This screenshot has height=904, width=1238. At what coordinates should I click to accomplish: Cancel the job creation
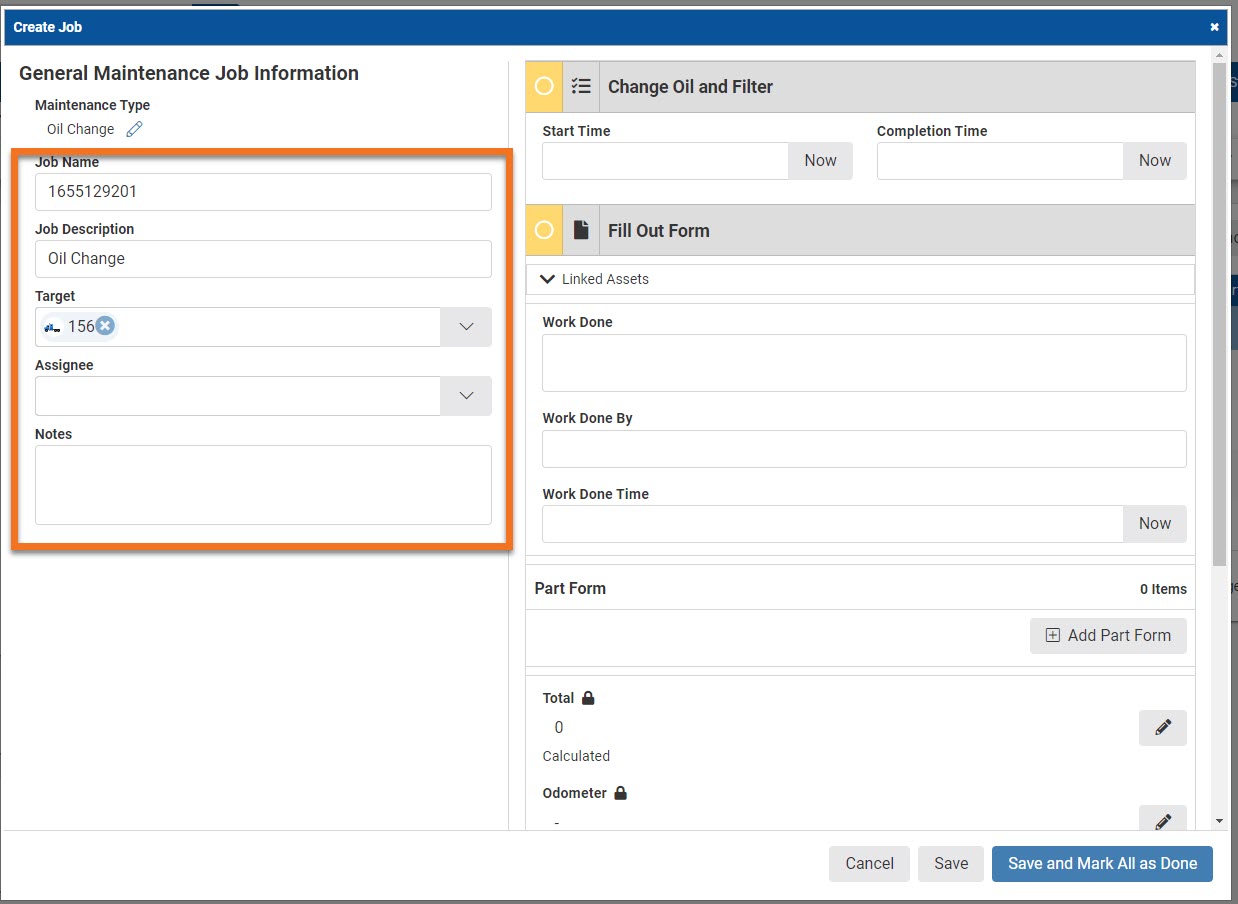tap(869, 864)
